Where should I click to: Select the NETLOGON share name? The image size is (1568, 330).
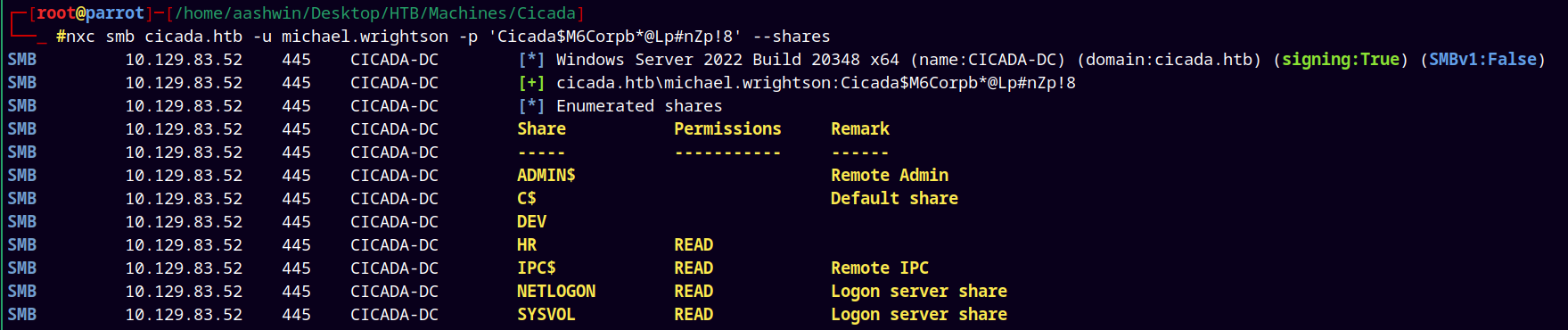click(556, 292)
